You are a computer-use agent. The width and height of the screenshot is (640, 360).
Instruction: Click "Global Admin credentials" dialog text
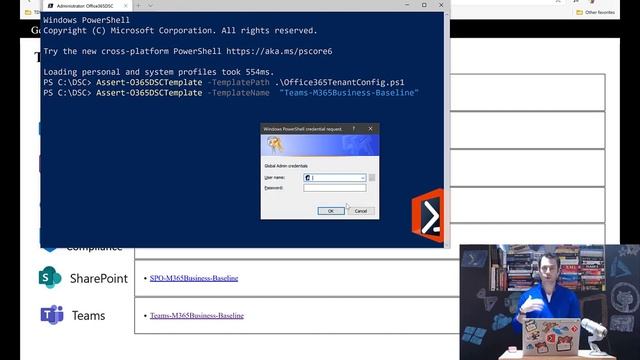click(286, 166)
